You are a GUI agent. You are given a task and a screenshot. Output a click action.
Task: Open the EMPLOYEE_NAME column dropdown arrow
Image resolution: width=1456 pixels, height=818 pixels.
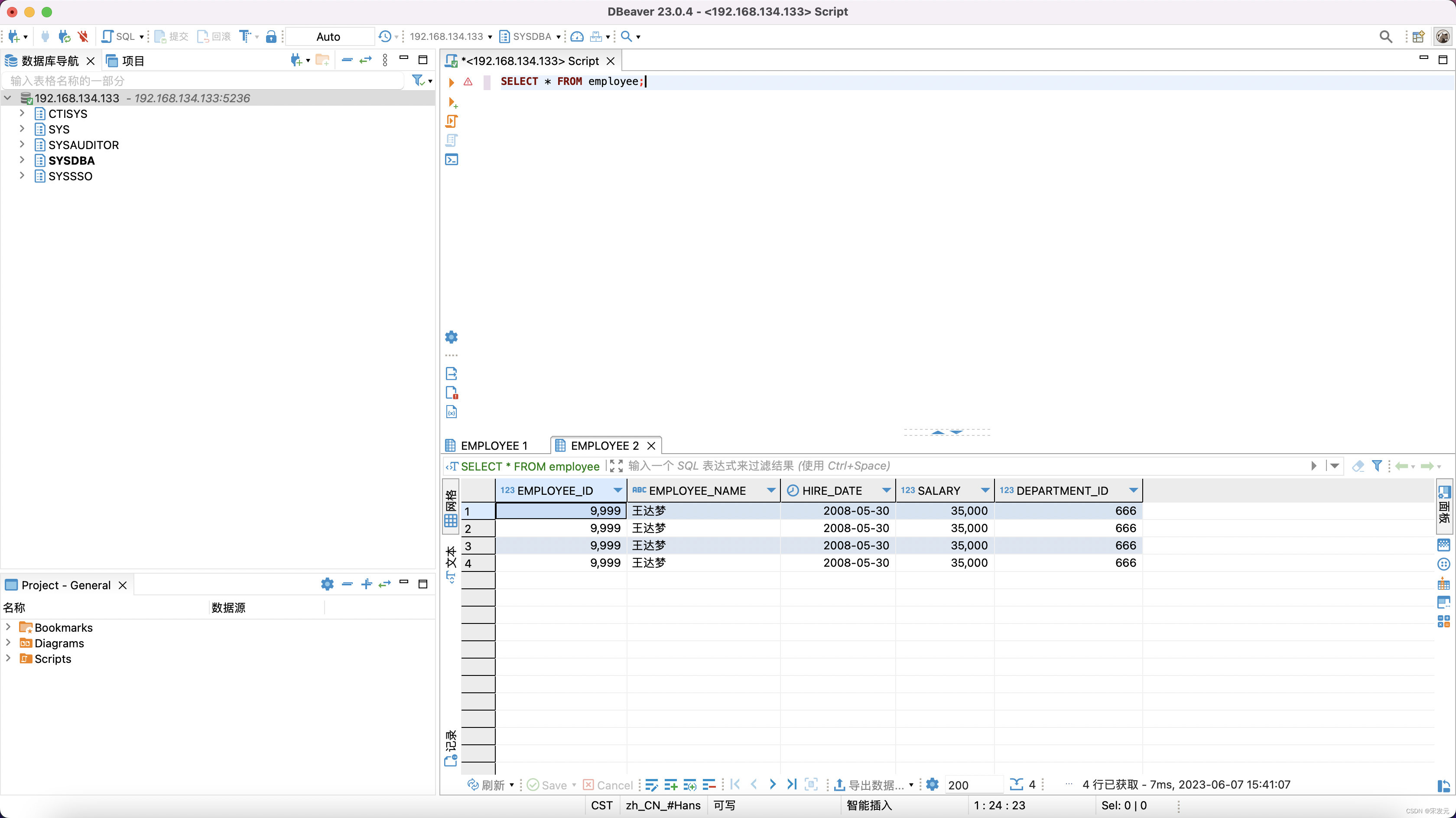click(770, 490)
